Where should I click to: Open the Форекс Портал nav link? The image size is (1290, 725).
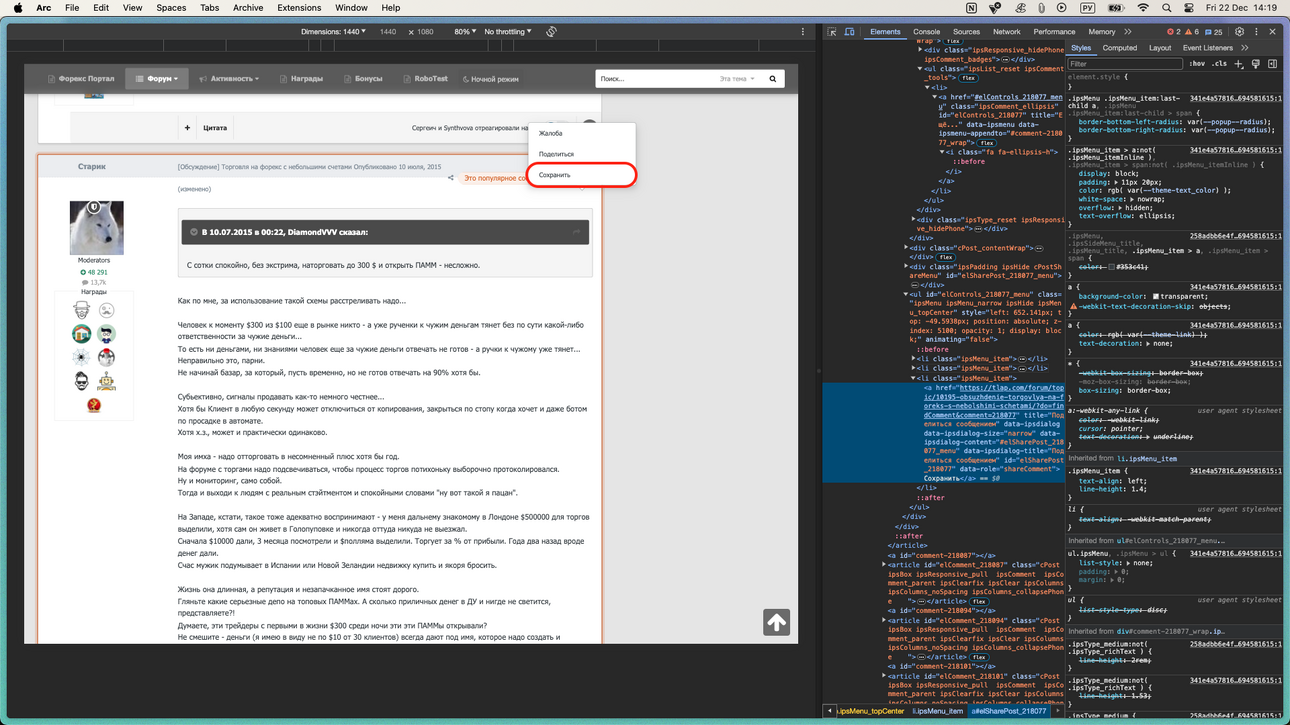[x=81, y=79]
